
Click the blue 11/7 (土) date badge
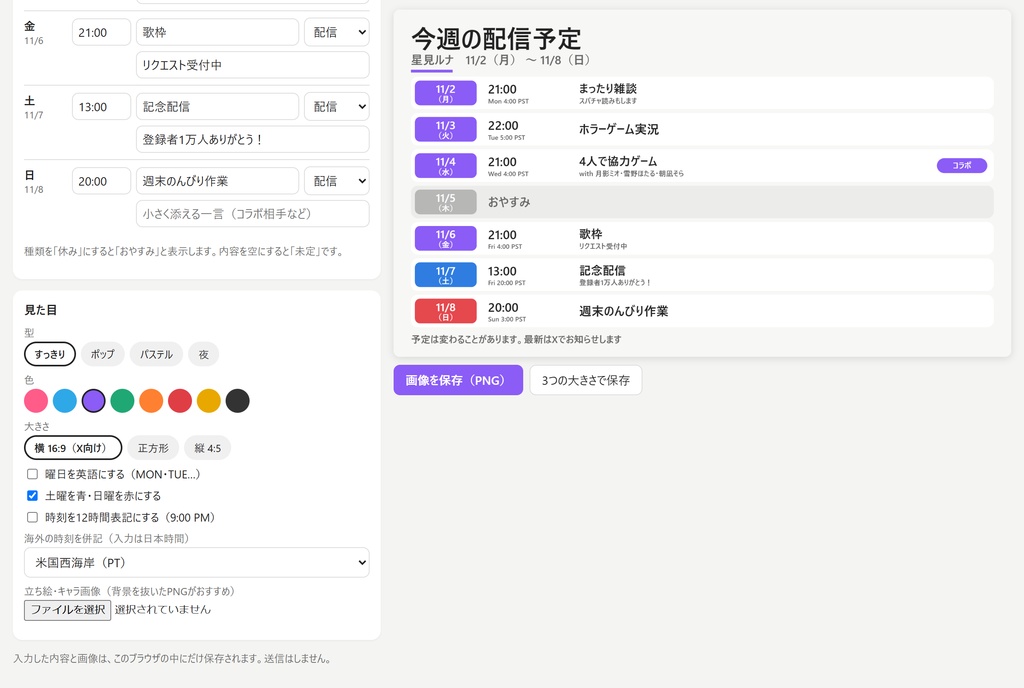pyautogui.click(x=445, y=275)
